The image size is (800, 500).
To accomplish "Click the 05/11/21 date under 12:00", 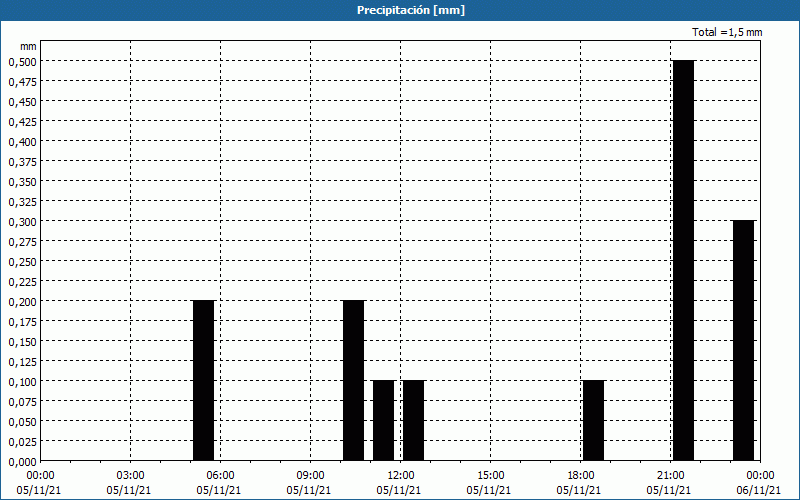I will coord(398,490).
